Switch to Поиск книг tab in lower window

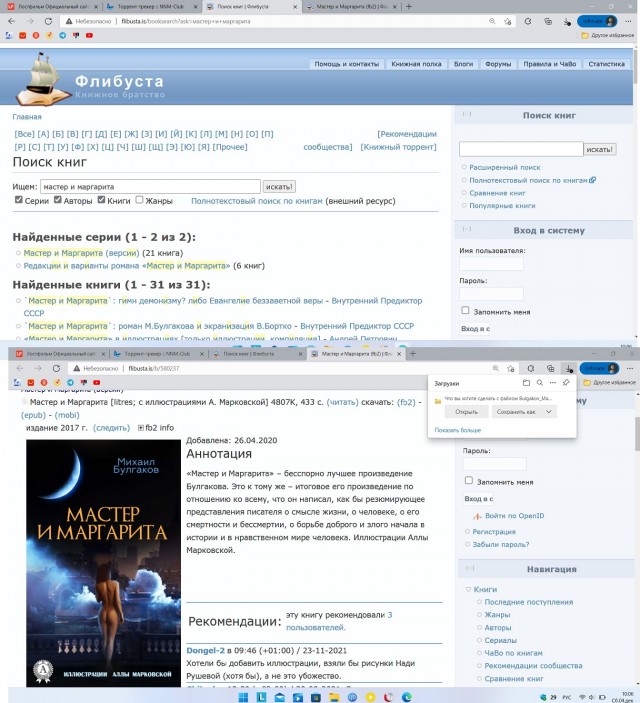point(255,354)
